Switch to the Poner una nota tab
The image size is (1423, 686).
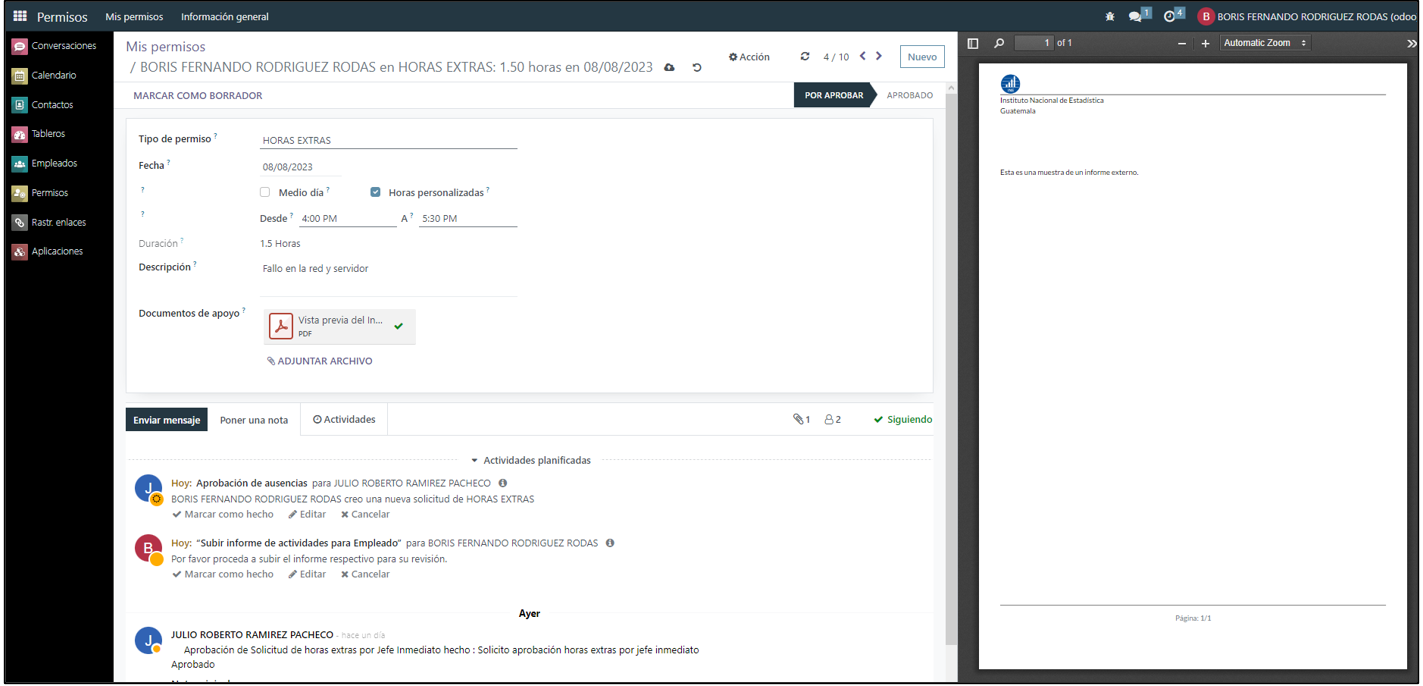click(254, 420)
